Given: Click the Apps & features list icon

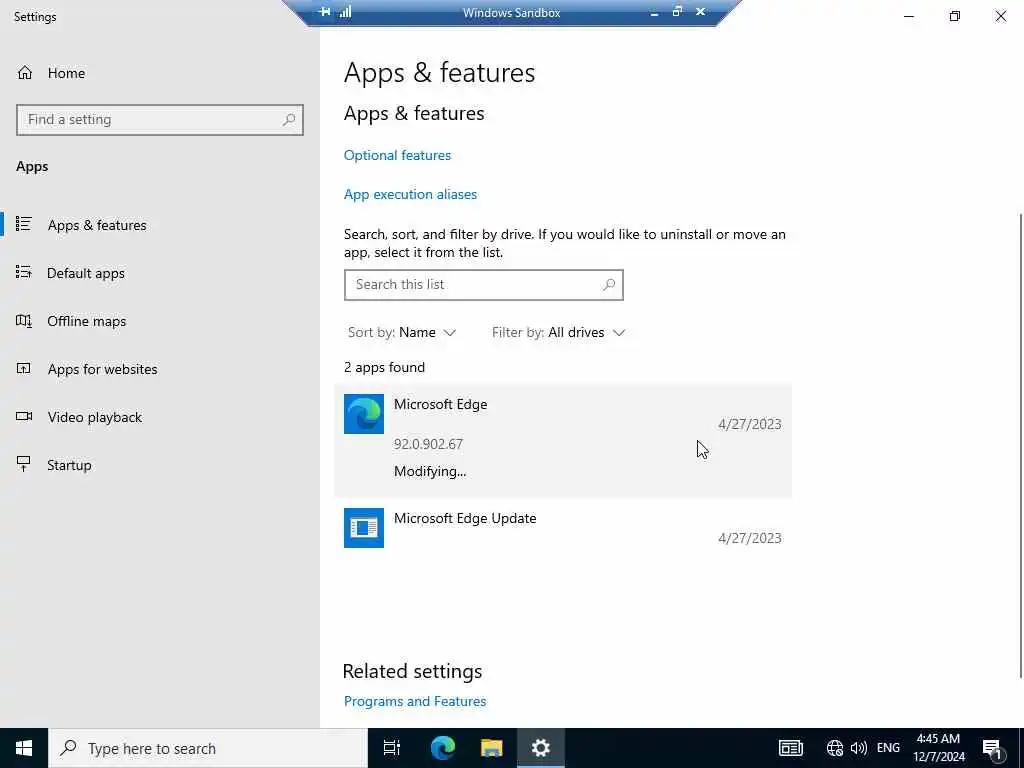Looking at the screenshot, I should [x=24, y=224].
